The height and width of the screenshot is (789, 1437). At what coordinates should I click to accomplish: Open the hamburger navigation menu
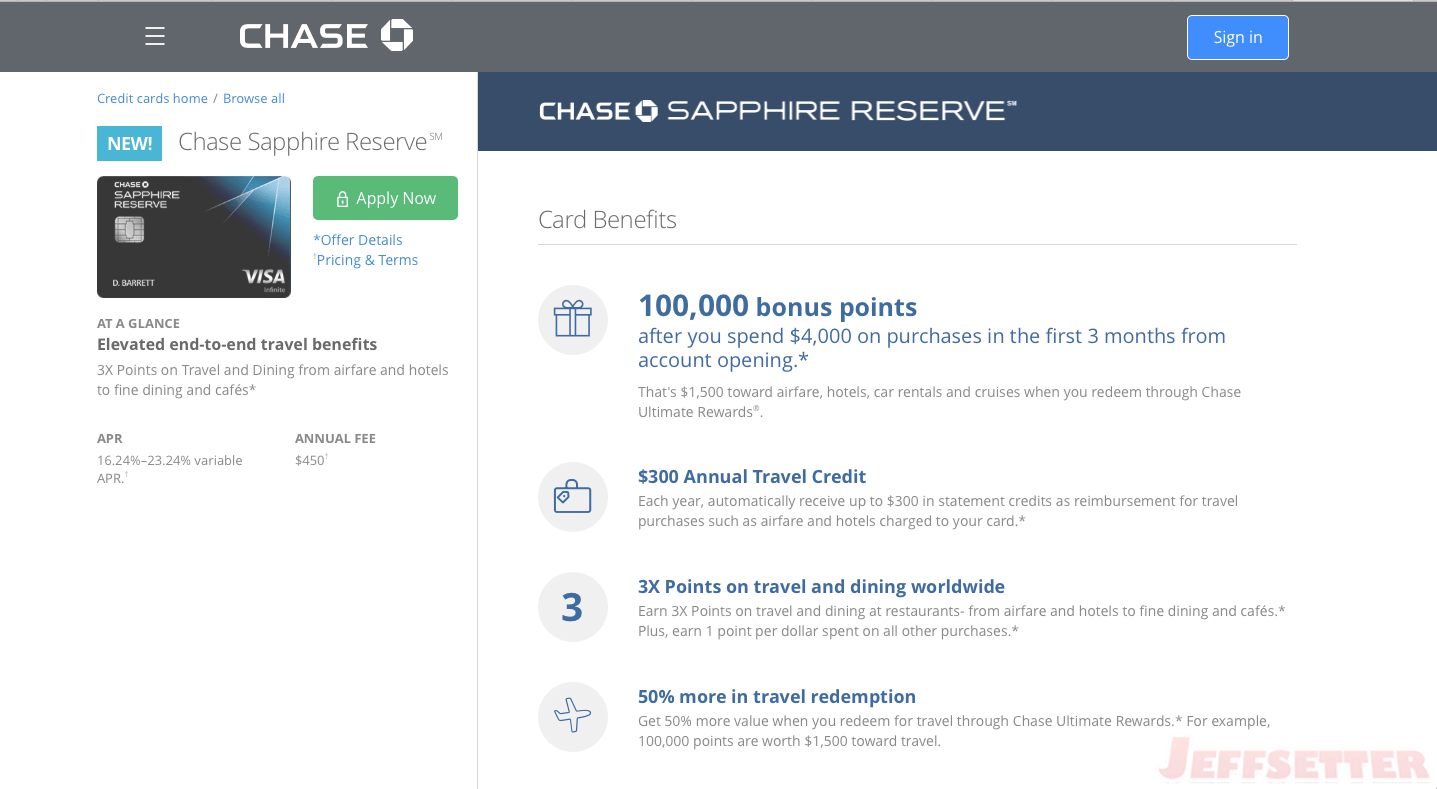coord(154,37)
